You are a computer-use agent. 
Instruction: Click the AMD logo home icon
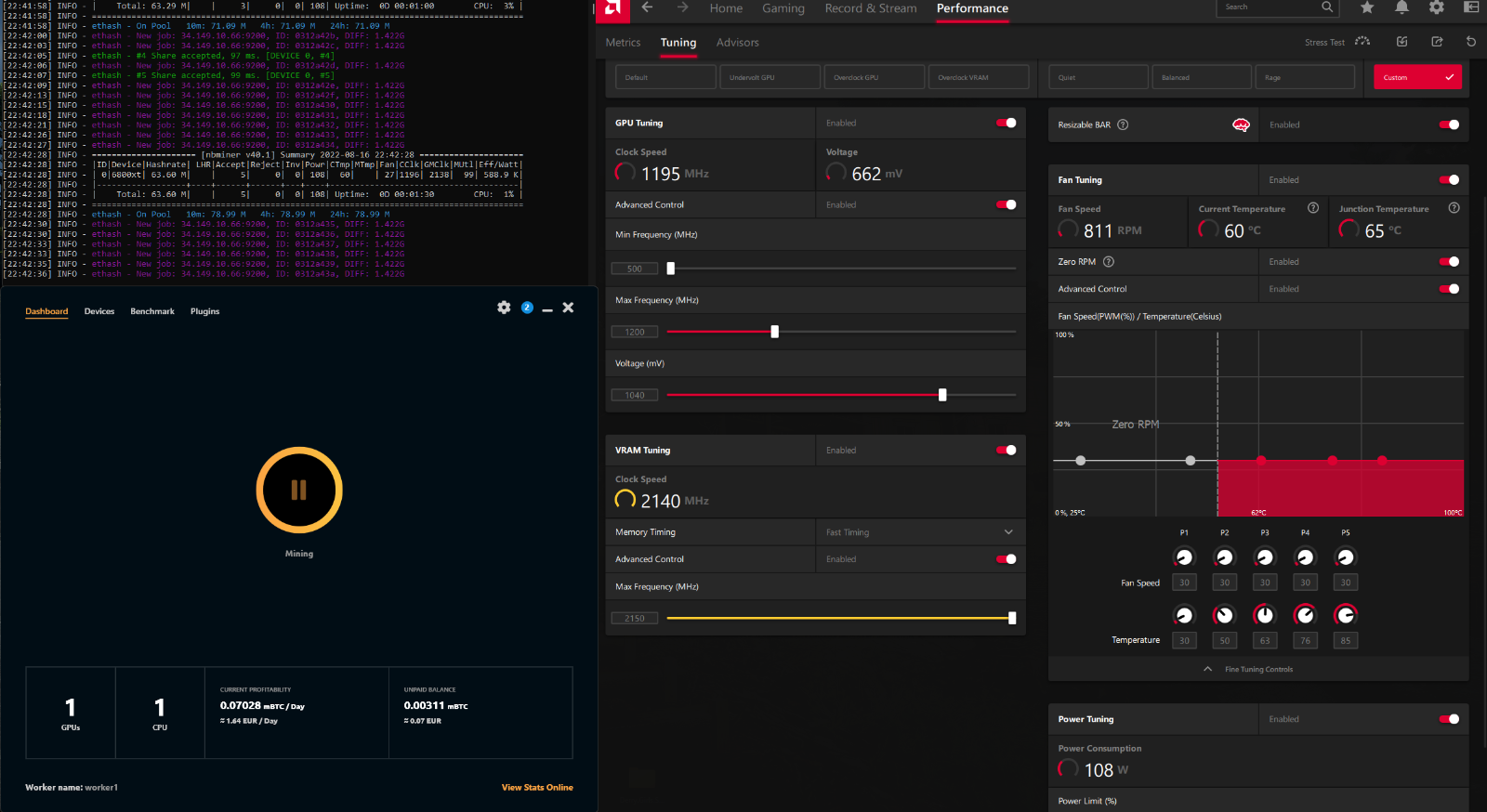(612, 9)
